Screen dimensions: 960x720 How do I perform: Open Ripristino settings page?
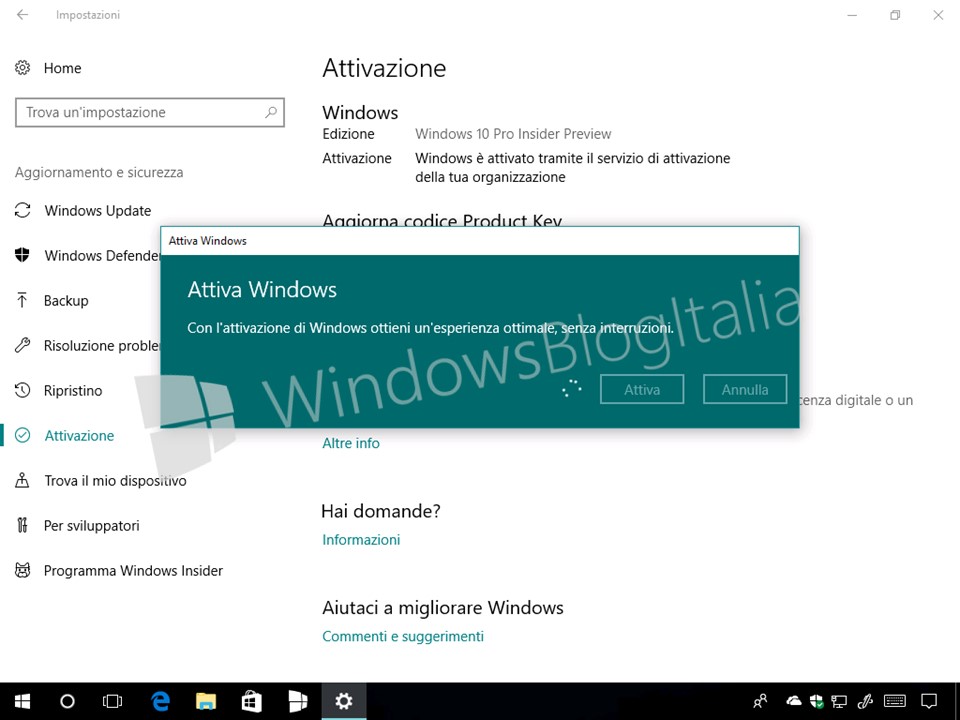click(x=73, y=391)
